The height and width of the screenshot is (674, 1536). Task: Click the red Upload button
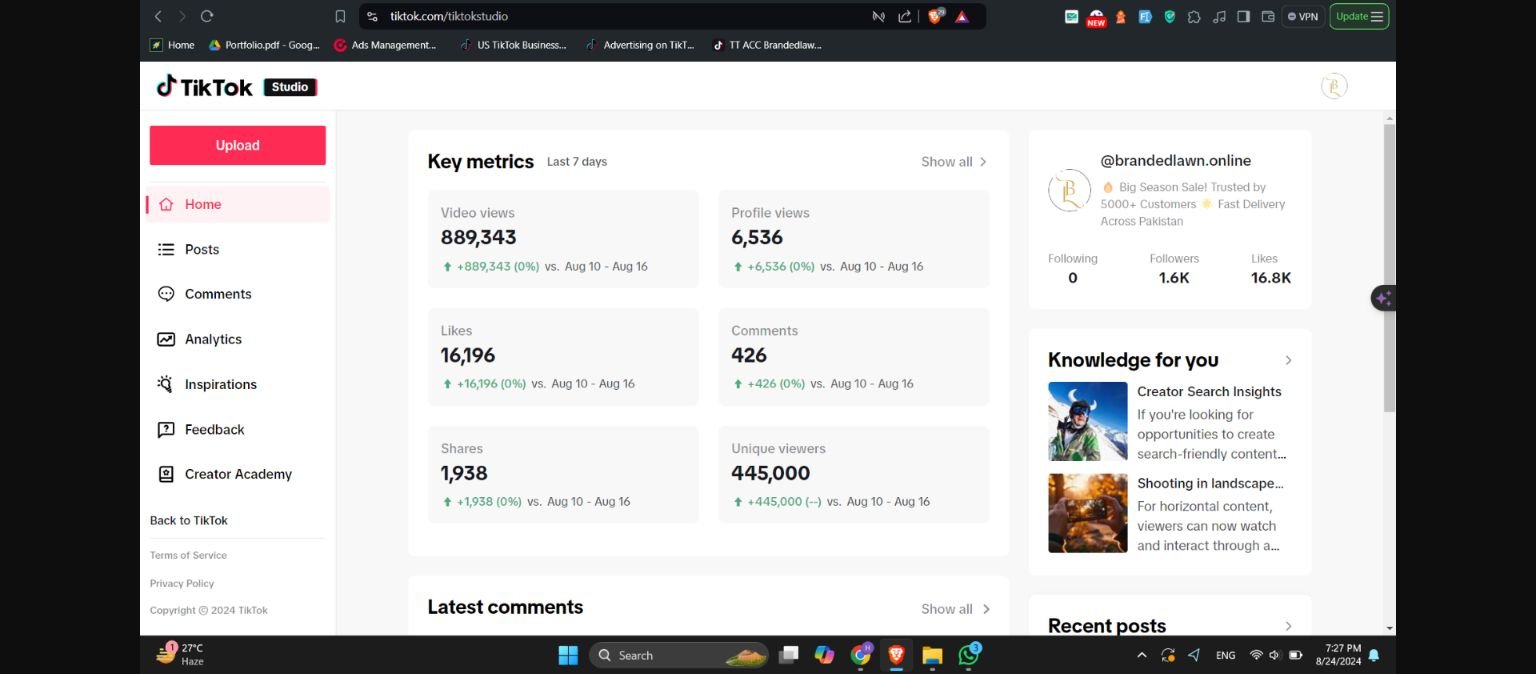point(238,145)
